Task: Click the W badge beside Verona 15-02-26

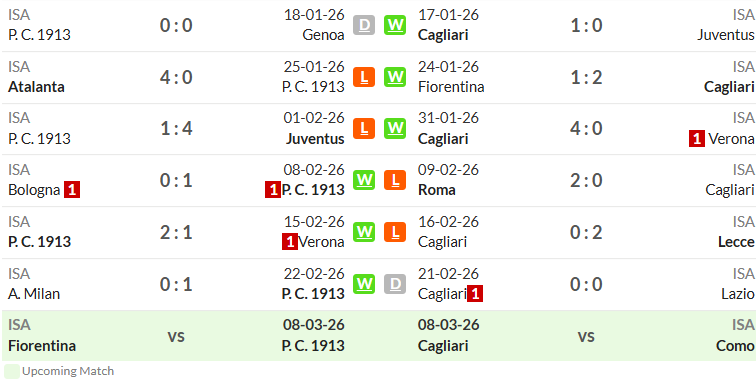Action: pyautogui.click(x=364, y=232)
